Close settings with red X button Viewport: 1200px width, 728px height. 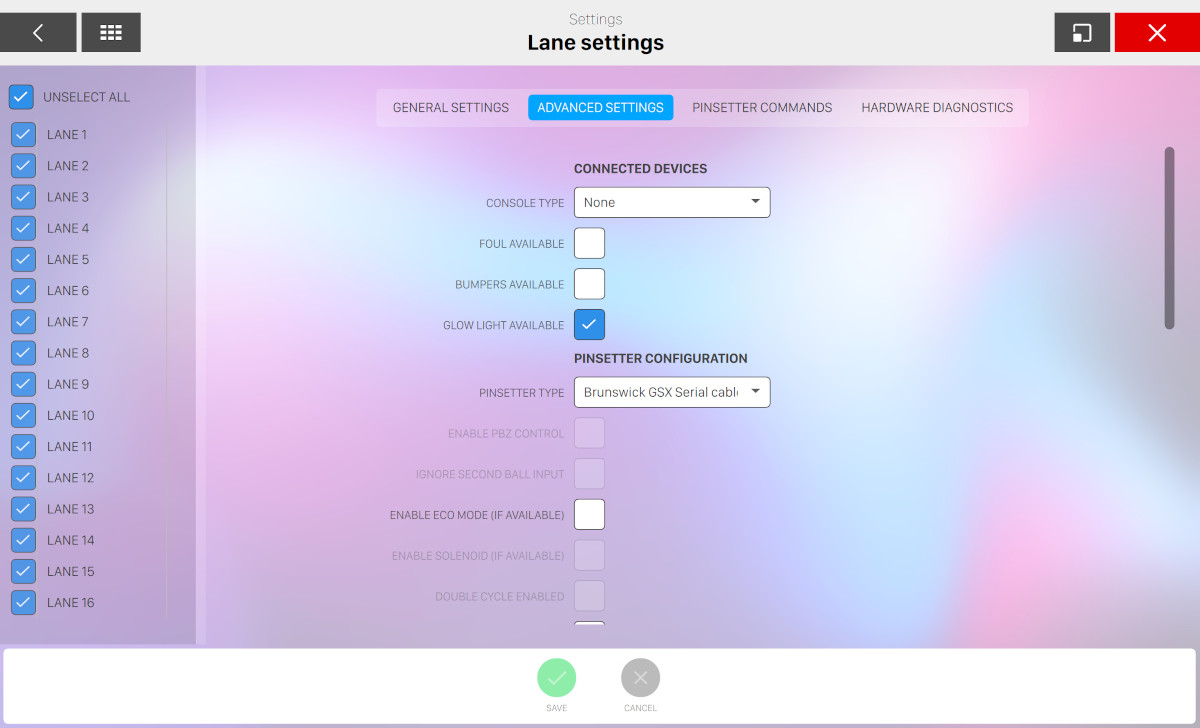coord(1157,33)
